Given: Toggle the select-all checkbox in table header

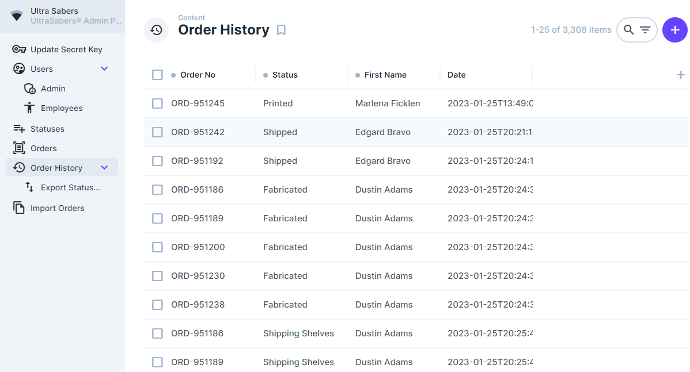Looking at the screenshot, I should point(157,75).
